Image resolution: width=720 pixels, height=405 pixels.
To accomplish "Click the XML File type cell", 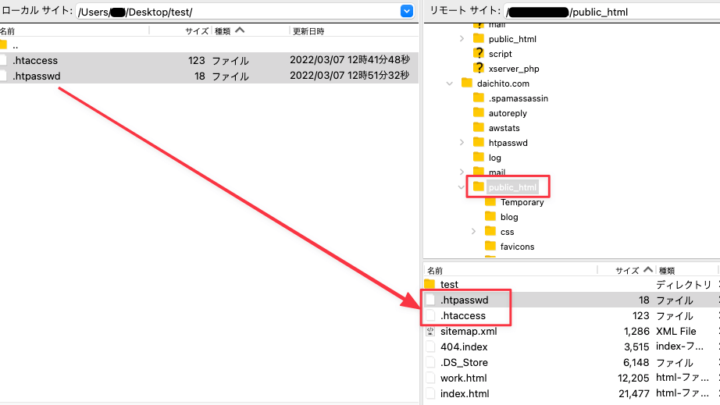I will click(676, 331).
